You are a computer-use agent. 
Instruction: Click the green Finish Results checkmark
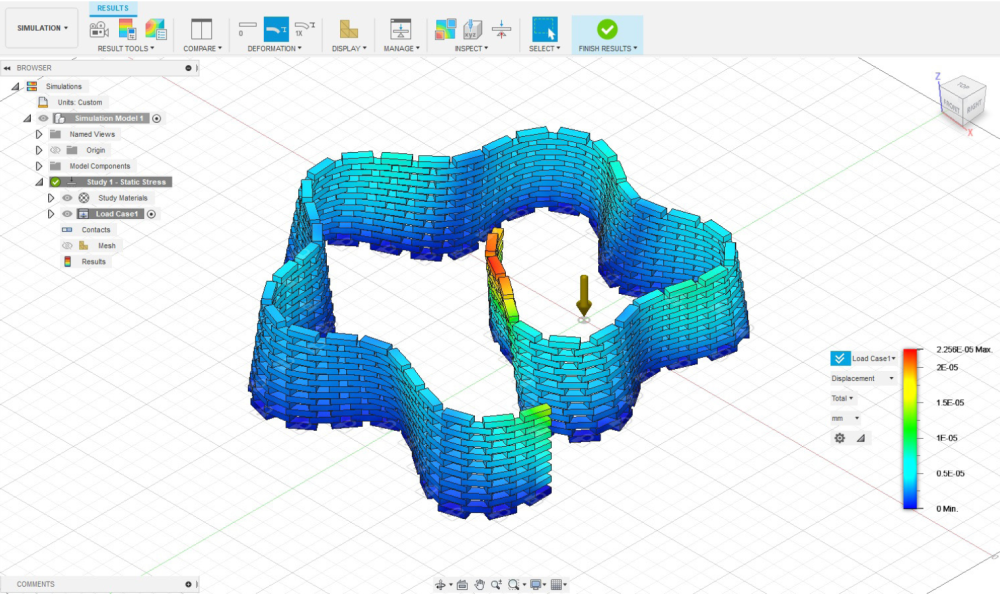607,29
